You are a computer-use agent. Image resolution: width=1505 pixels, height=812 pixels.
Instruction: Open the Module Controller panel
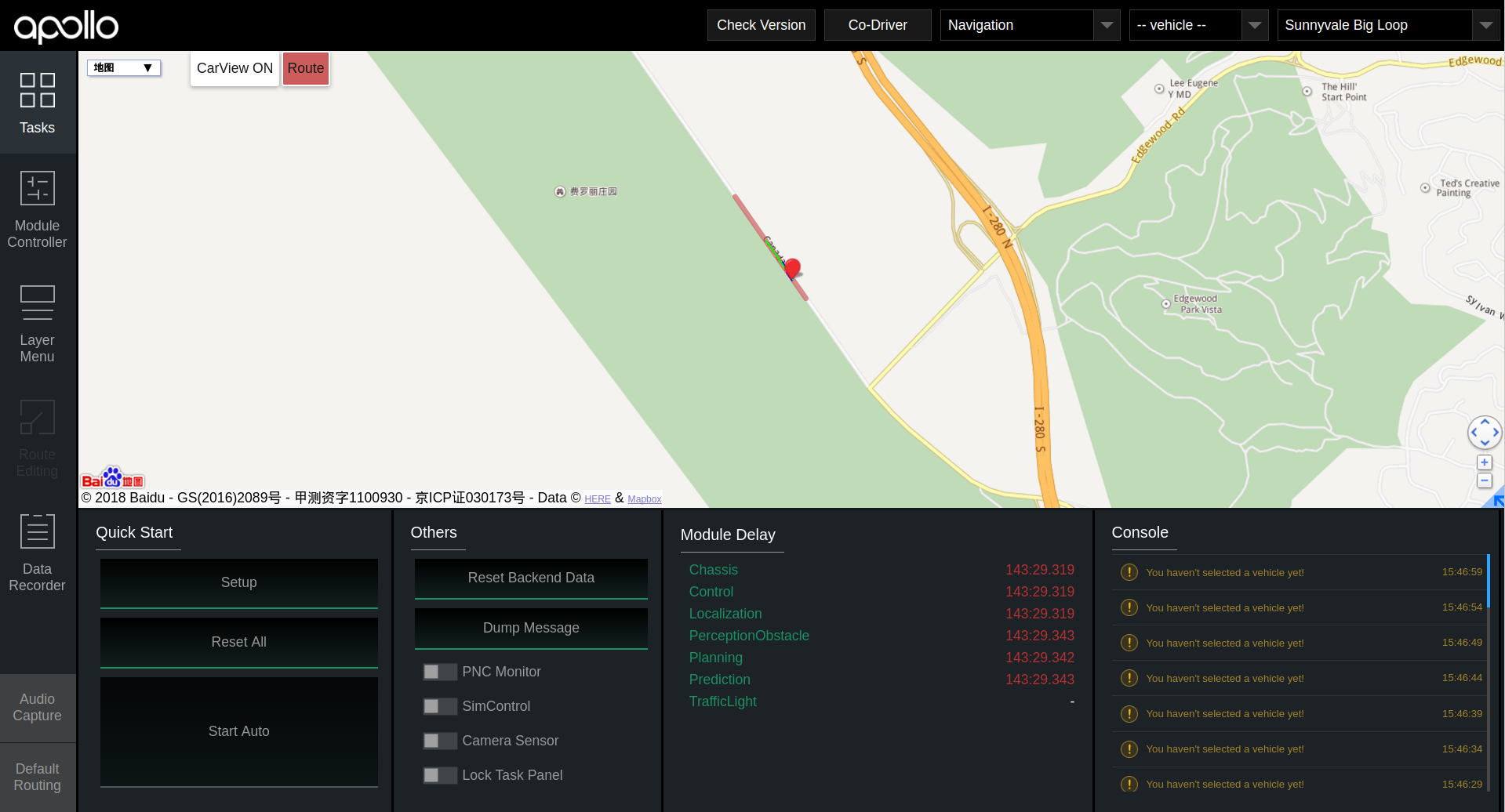tap(37, 210)
